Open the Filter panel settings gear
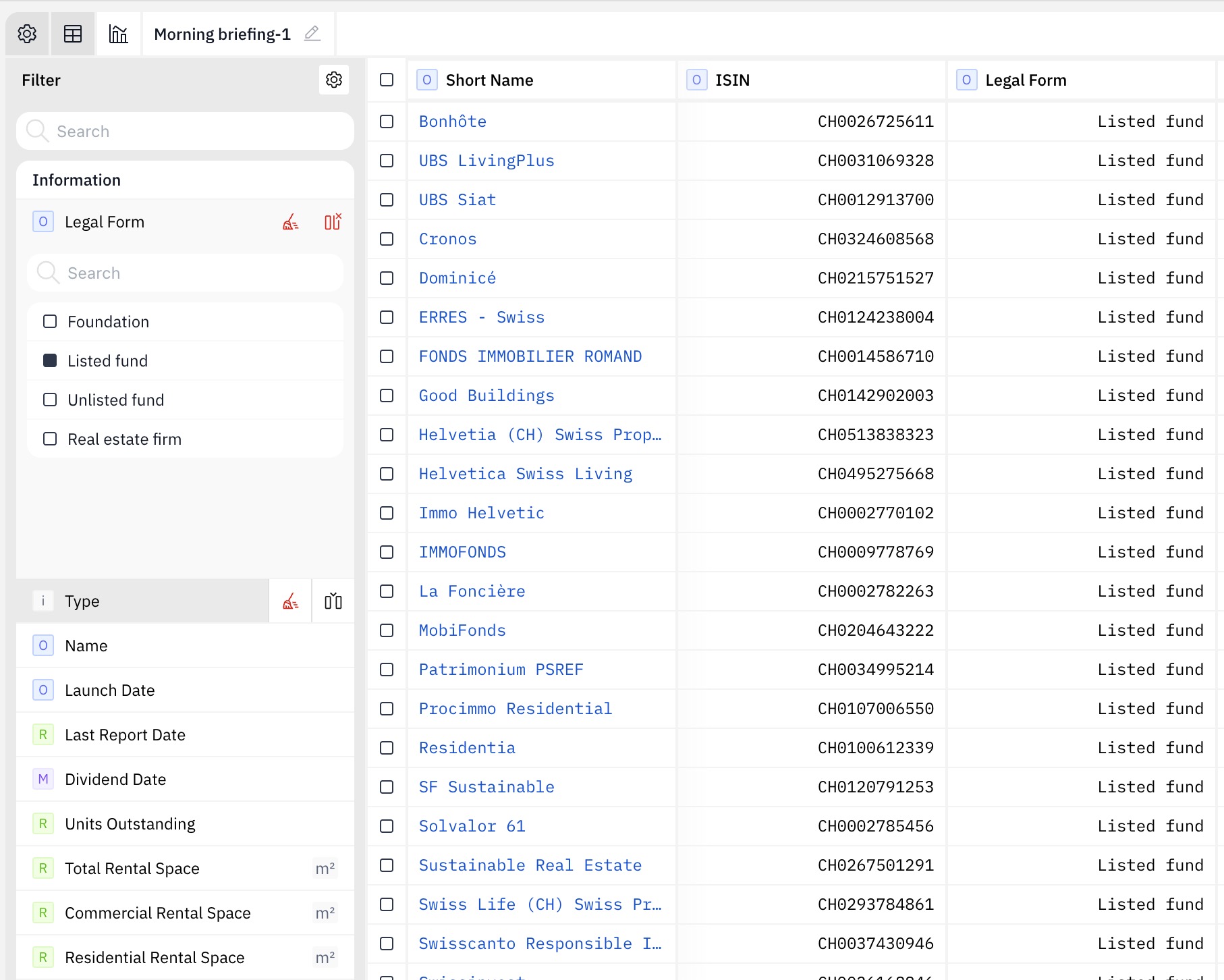The image size is (1224, 980). point(334,80)
